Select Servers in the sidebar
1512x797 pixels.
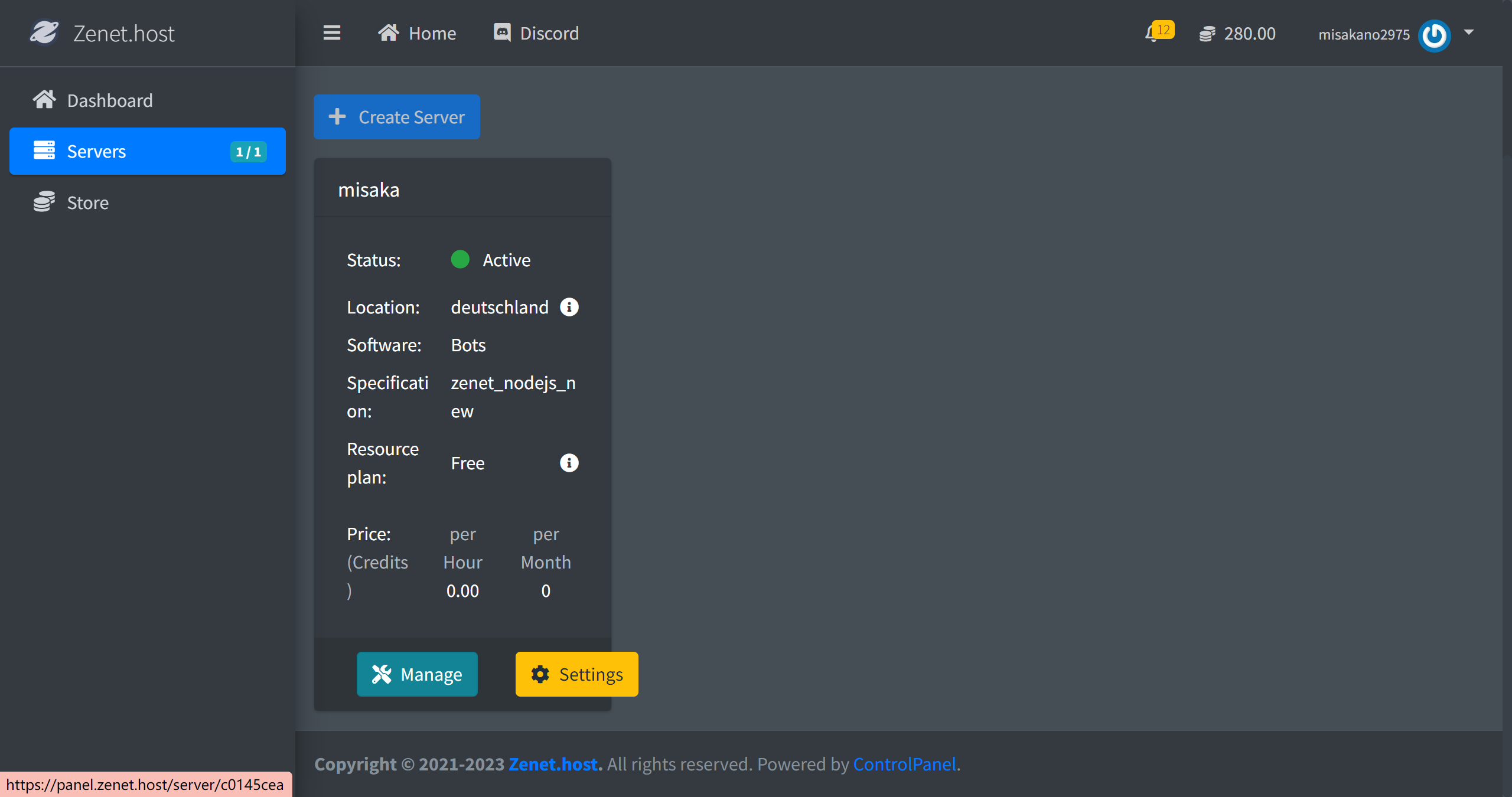click(97, 151)
